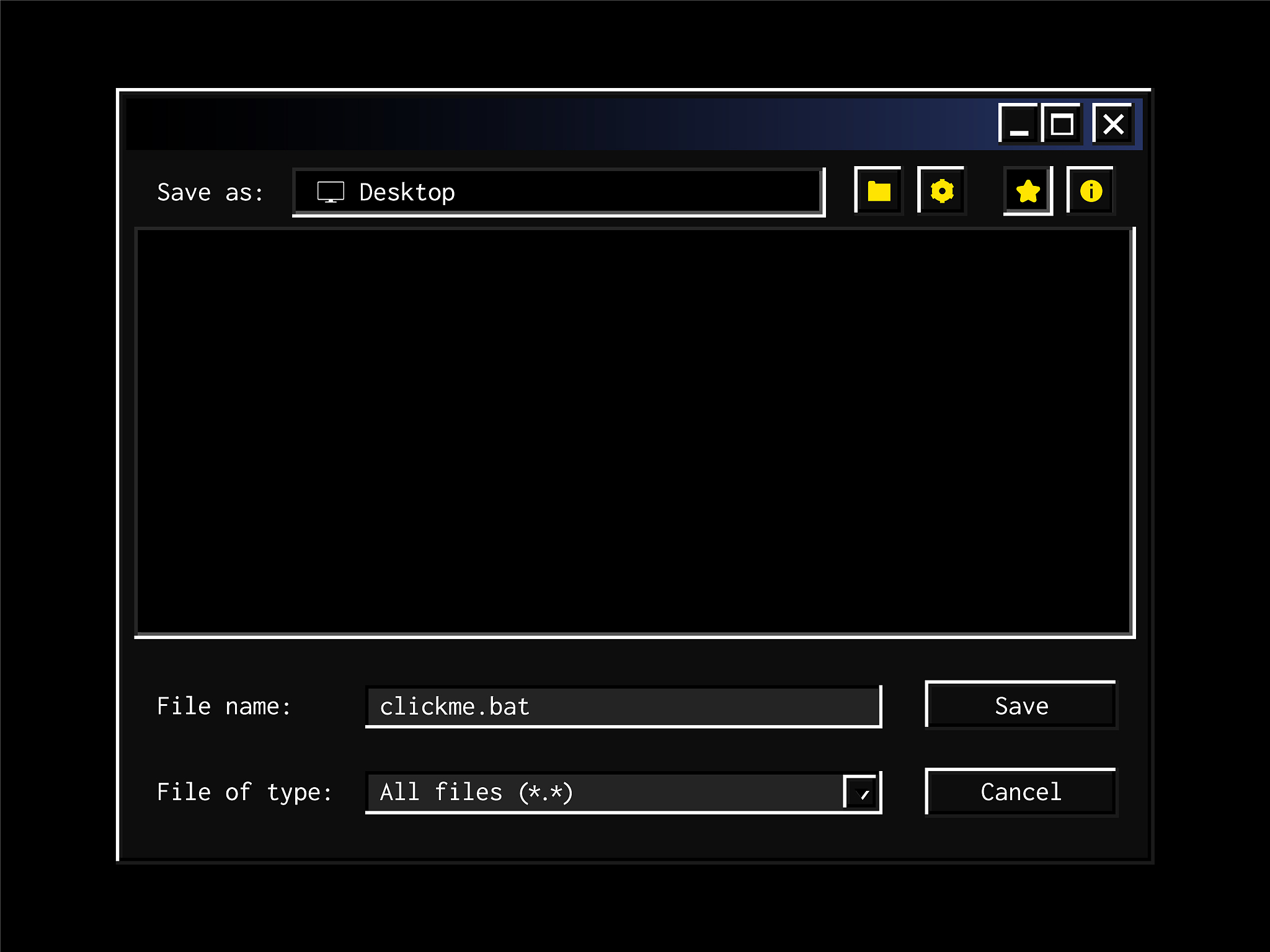Viewport: 1270px width, 952px height.
Task: Expand the file type dropdown arrow
Action: point(861,792)
